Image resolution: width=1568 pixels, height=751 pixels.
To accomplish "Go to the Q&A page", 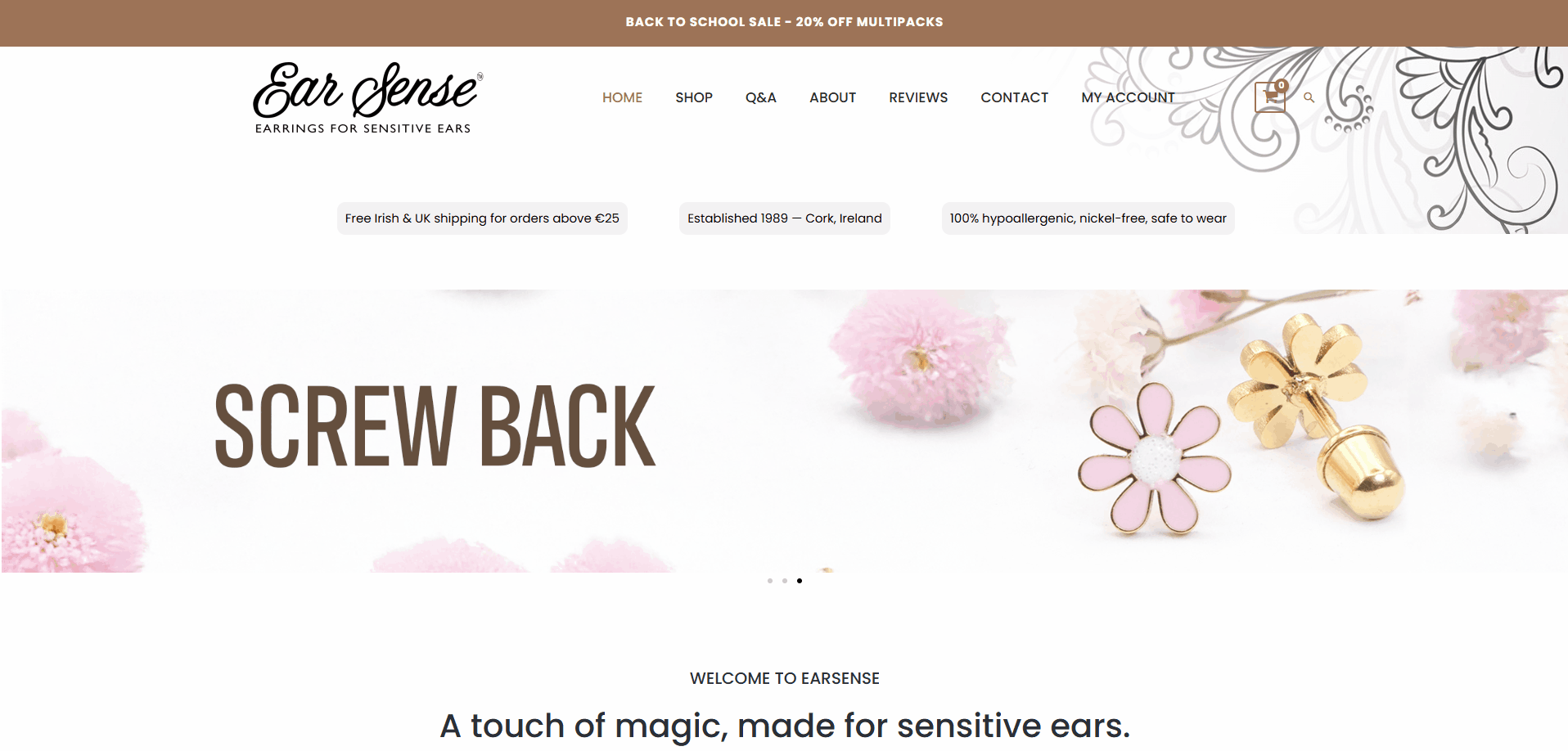I will tap(761, 97).
